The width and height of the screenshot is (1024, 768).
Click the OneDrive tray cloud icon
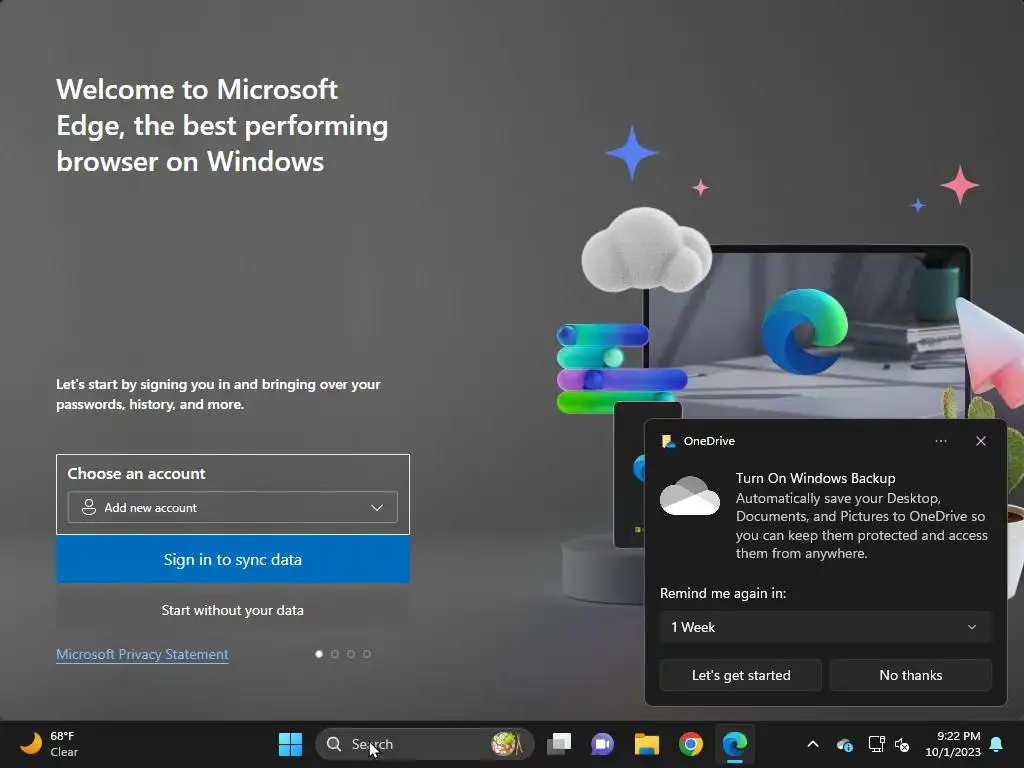844,744
